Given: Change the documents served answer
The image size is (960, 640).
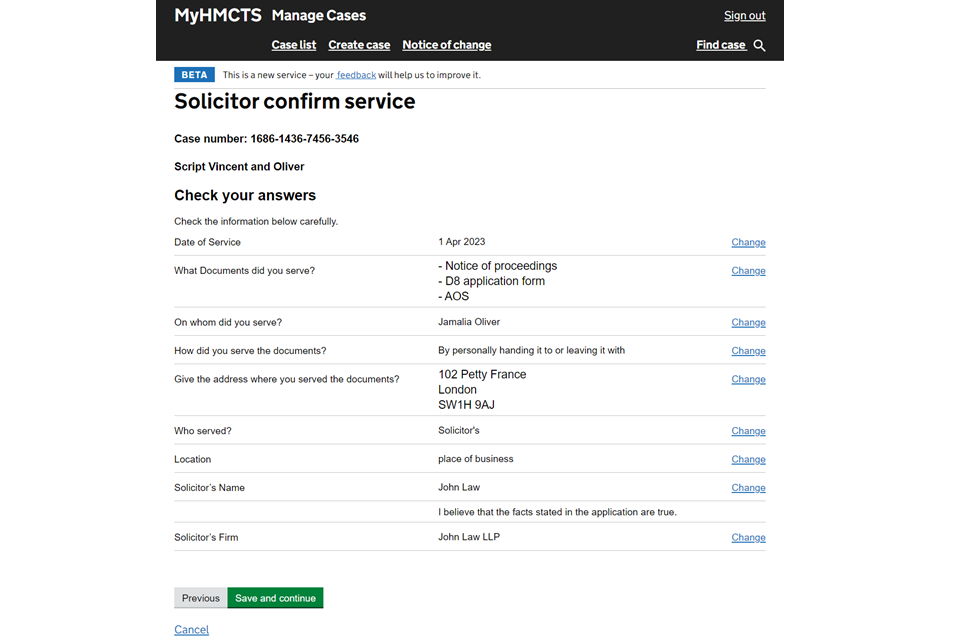Looking at the screenshot, I should 748,271.
